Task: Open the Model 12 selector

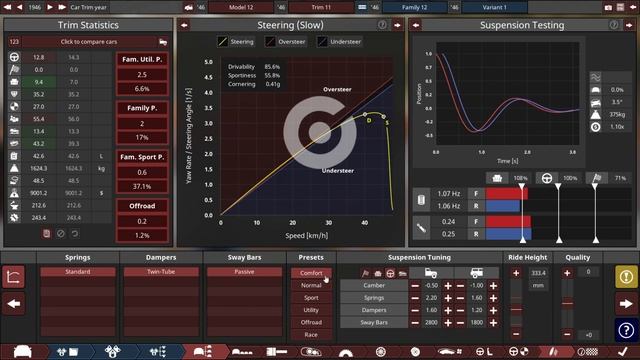Action: coord(241,7)
